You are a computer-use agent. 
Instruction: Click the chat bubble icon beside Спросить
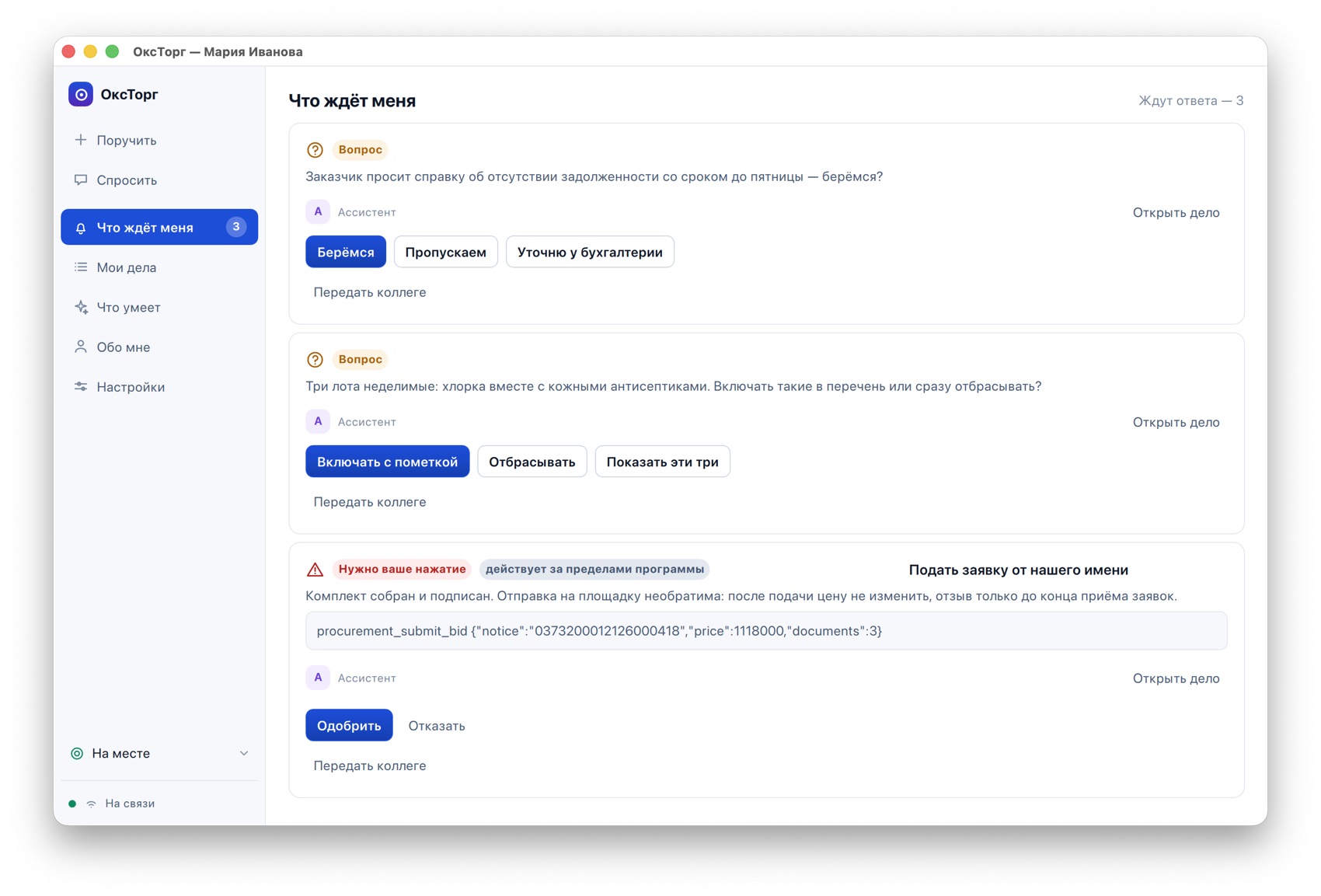(x=81, y=180)
